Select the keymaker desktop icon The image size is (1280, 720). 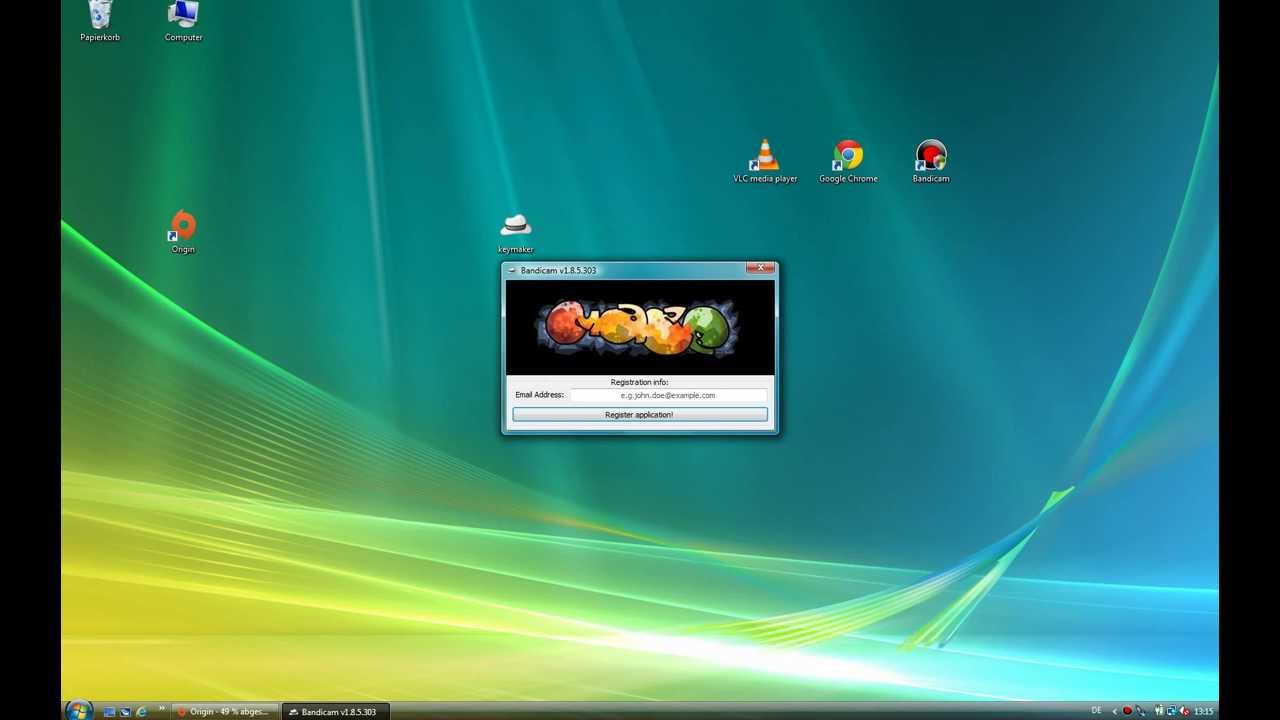pos(516,233)
